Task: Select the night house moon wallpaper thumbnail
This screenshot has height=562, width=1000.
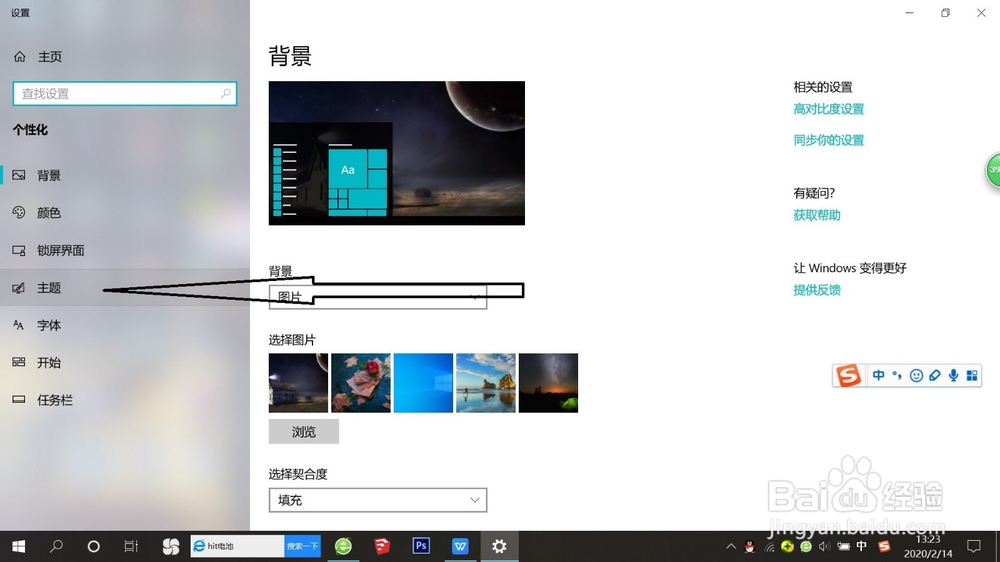Action: 298,383
